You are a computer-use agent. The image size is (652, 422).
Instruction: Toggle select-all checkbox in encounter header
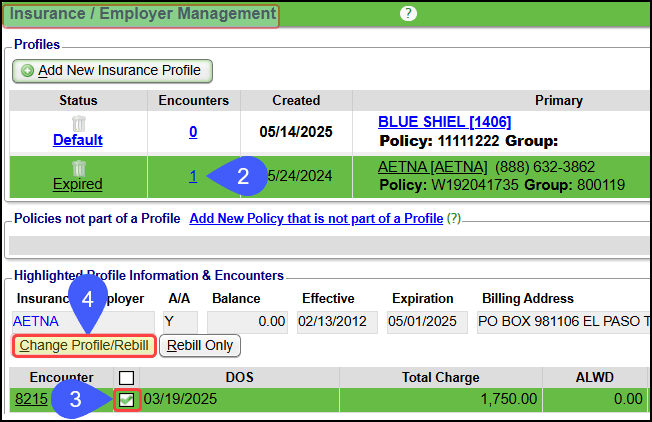coord(126,378)
